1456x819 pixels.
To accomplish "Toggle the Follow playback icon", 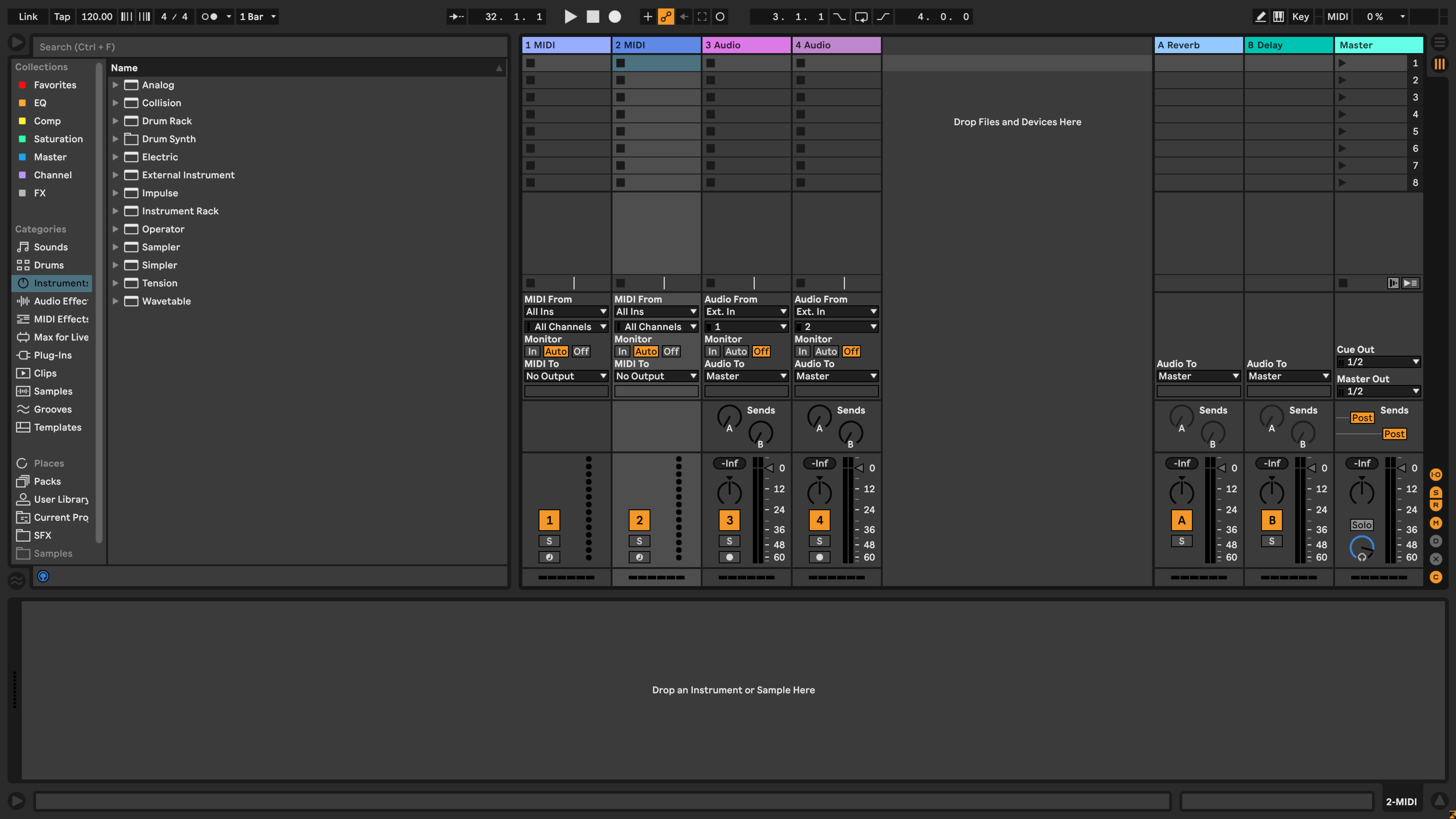I will (x=456, y=16).
